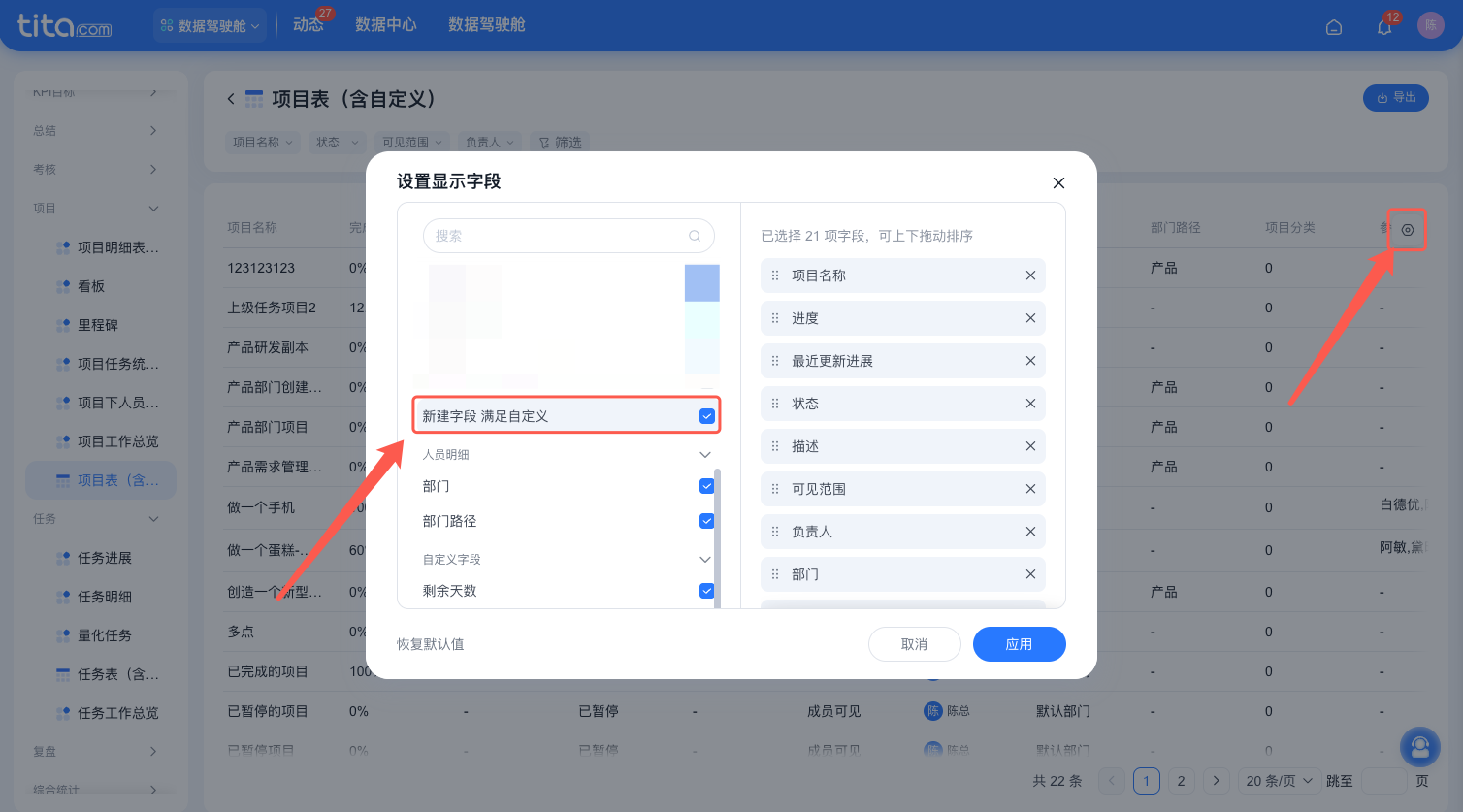Toggle the 新建字段 满足自定义 checkbox
This screenshot has height=812, width=1463.
[x=706, y=415]
